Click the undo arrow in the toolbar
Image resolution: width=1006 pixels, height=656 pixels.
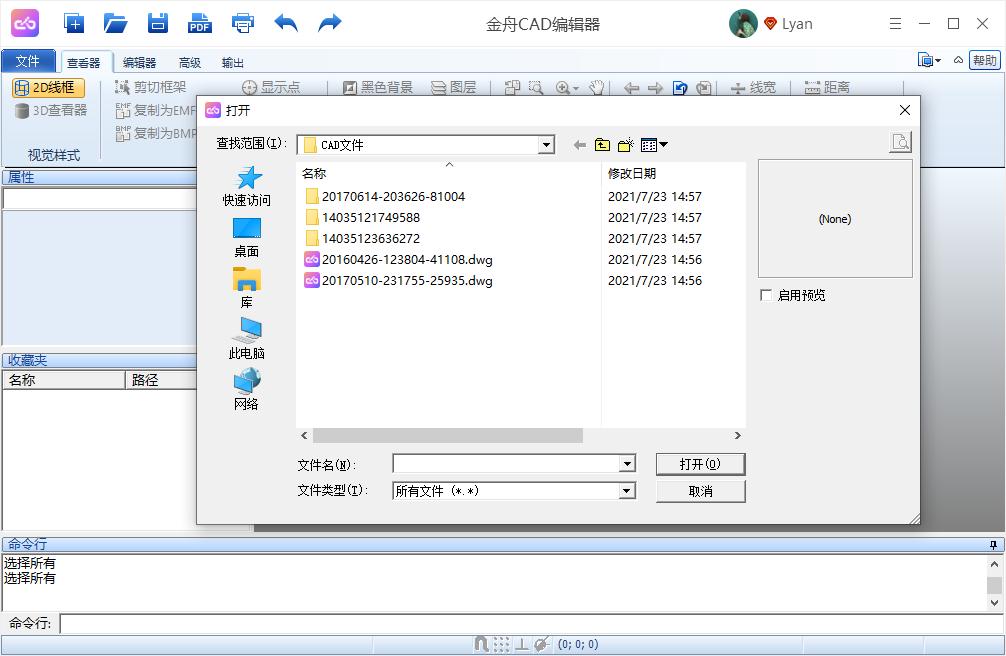[286, 22]
